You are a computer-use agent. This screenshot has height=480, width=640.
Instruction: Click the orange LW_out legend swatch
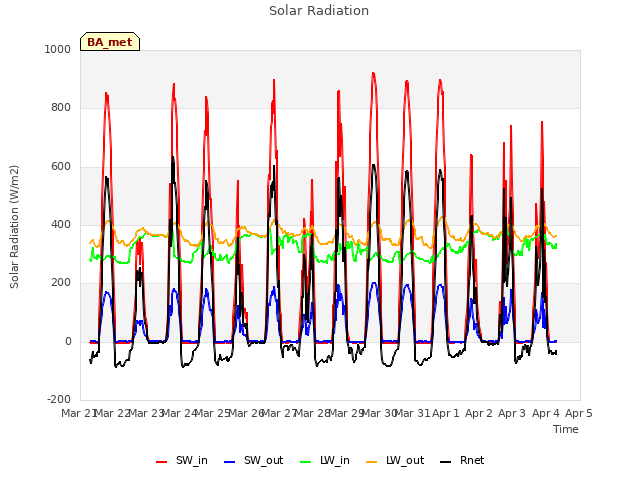click(x=372, y=462)
